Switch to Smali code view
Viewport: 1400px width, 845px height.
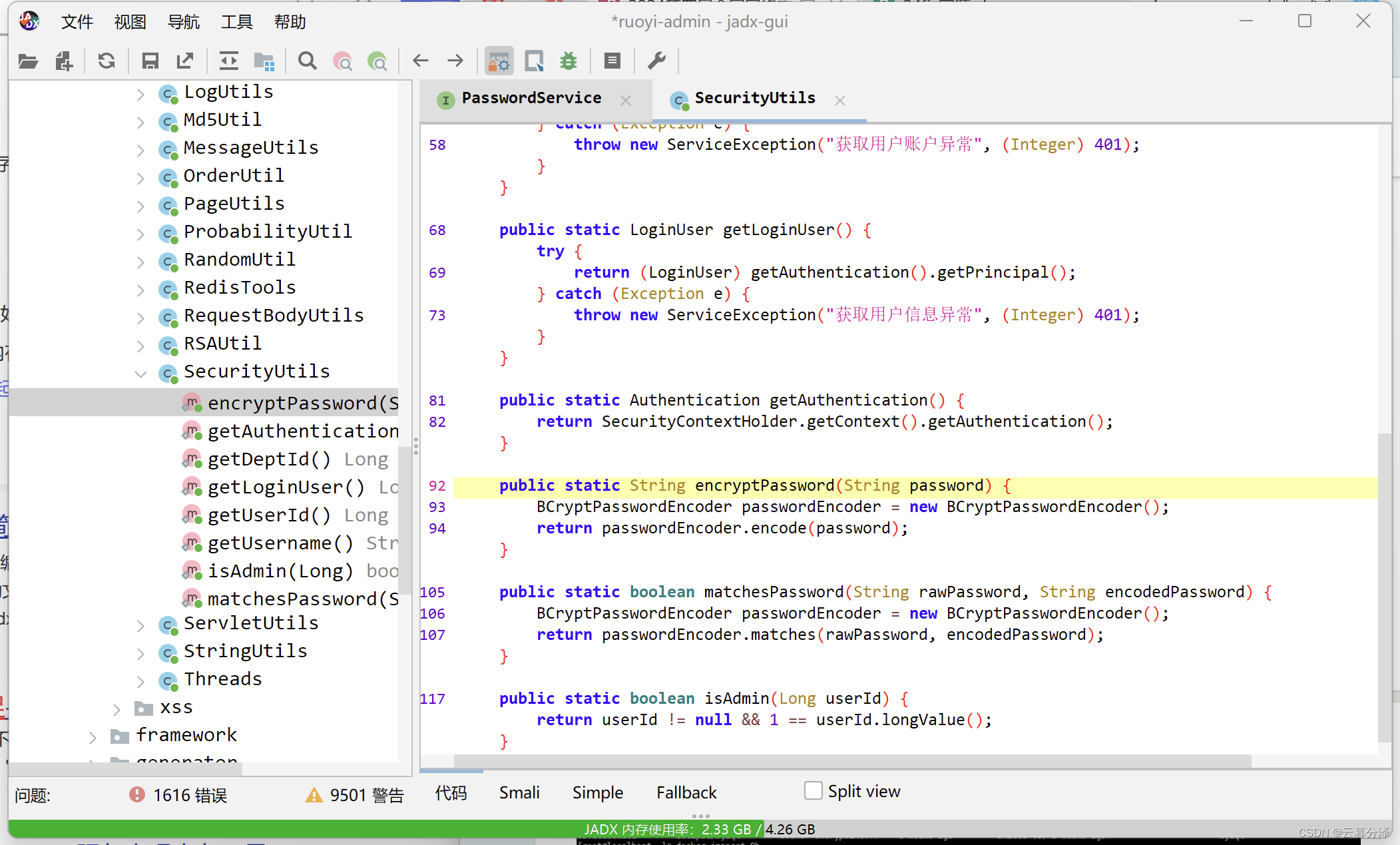coord(519,792)
